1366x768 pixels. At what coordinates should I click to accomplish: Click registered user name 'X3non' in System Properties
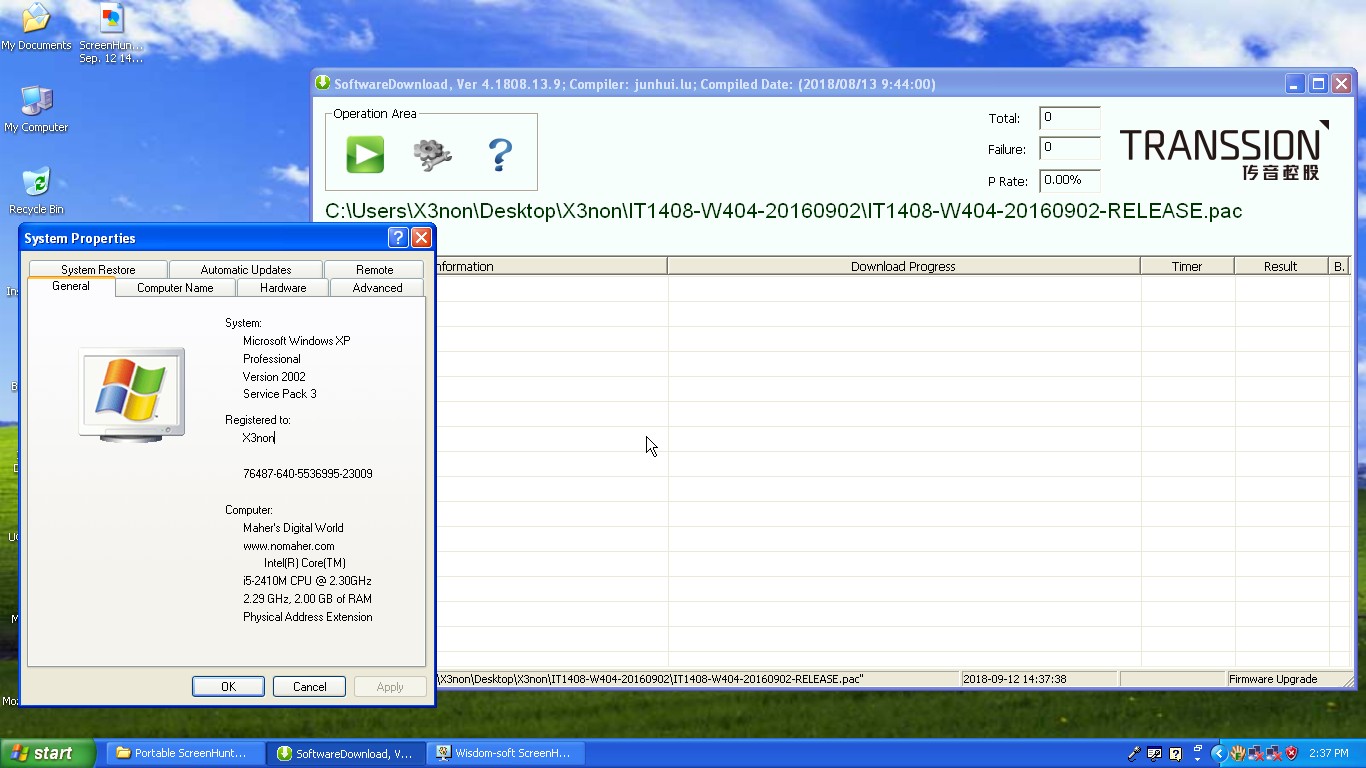tap(258, 438)
